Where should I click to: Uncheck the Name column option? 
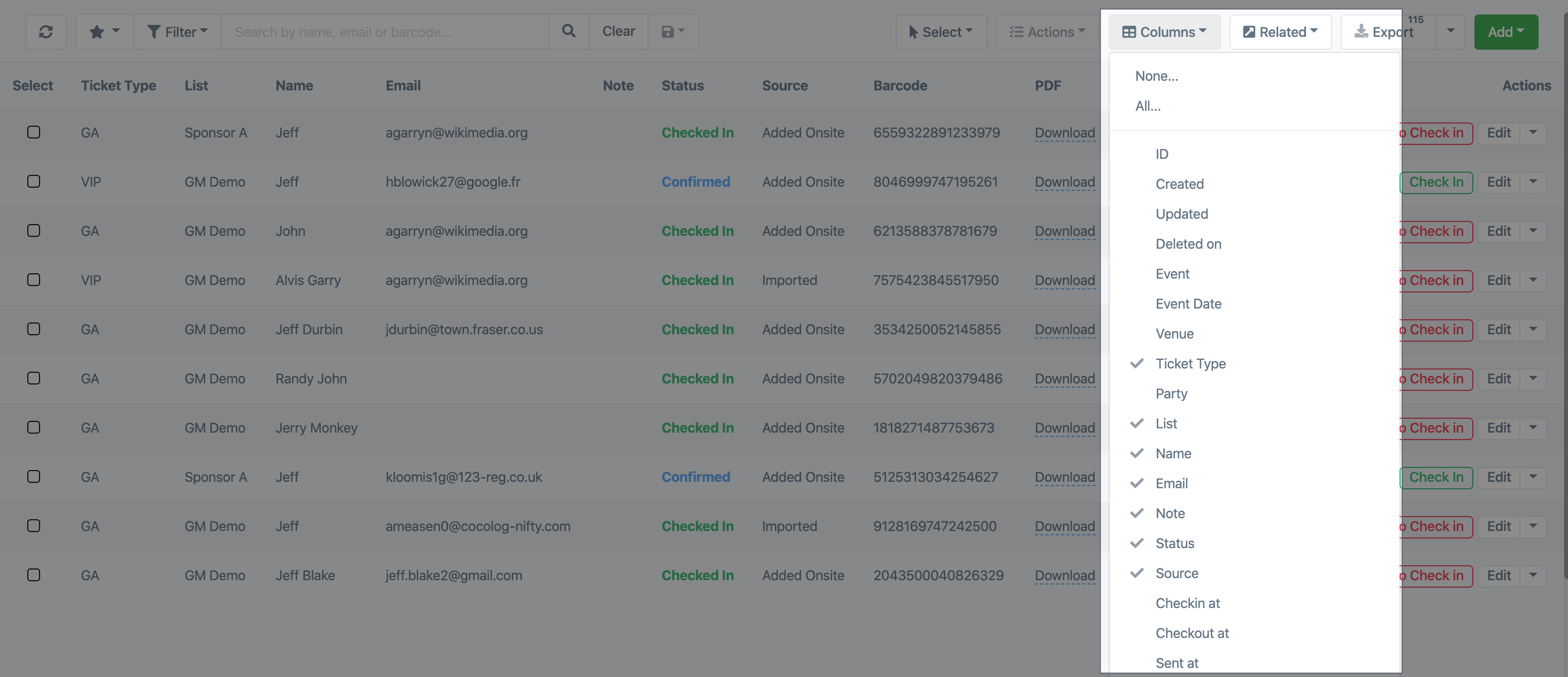click(1255, 453)
